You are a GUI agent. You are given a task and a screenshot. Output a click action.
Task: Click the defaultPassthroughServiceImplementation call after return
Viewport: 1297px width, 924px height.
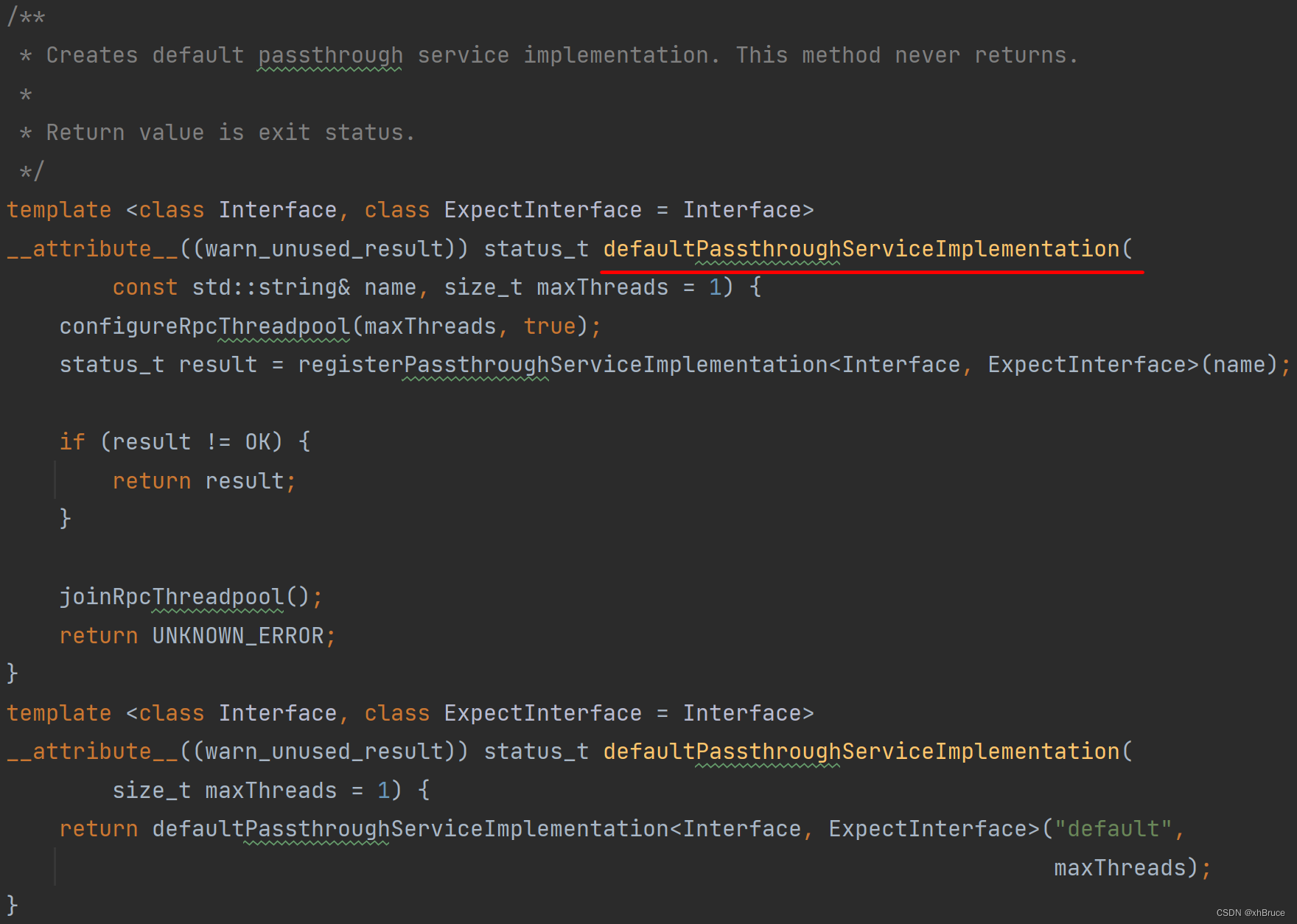[x=410, y=829]
